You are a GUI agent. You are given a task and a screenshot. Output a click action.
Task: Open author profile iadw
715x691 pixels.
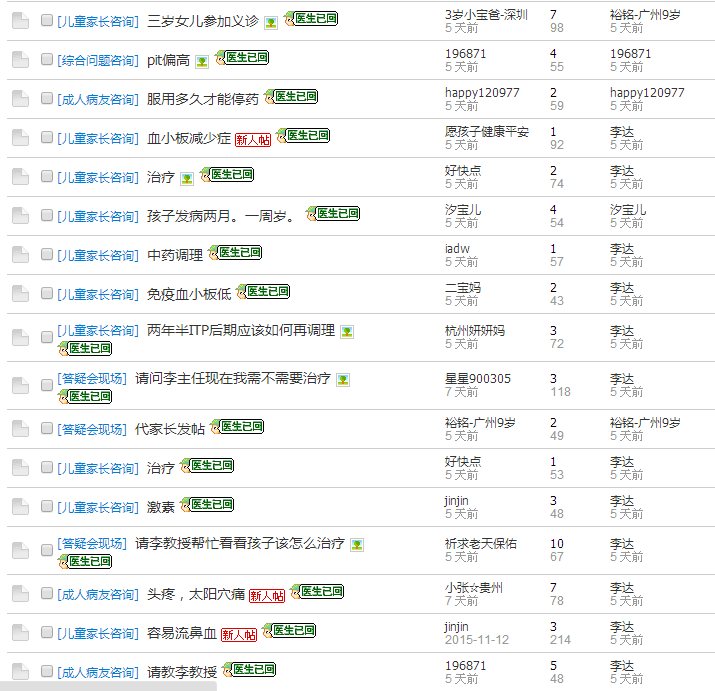[x=457, y=249]
